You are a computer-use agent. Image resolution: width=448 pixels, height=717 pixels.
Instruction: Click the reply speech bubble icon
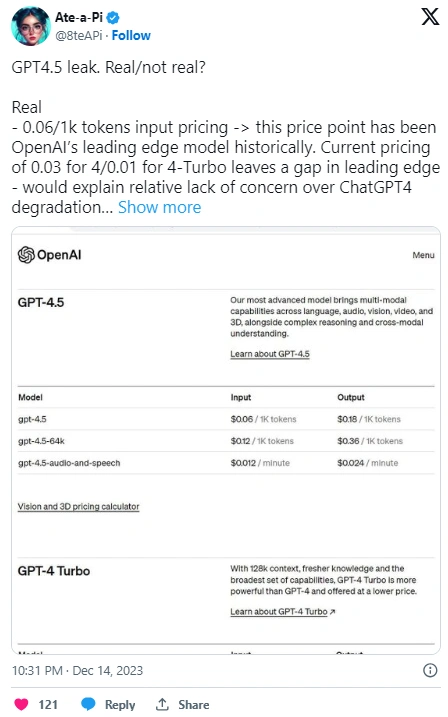pyautogui.click(x=88, y=704)
